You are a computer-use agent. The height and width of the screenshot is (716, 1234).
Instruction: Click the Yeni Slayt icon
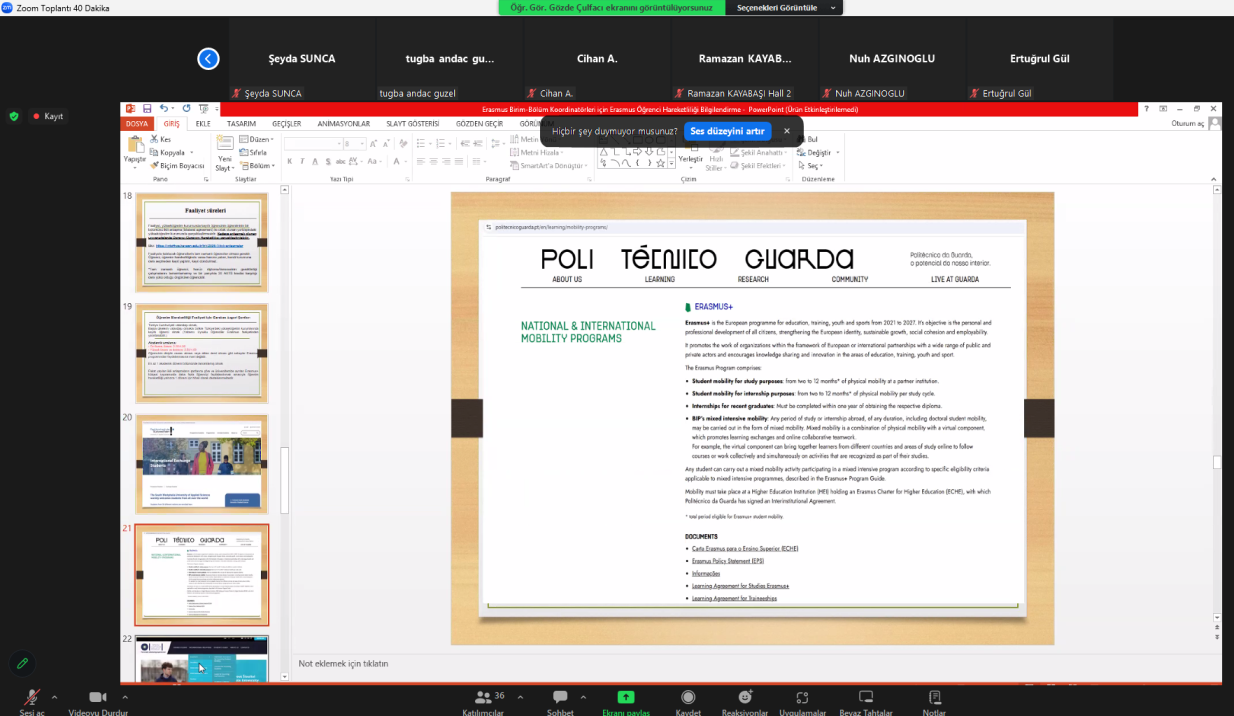[225, 144]
